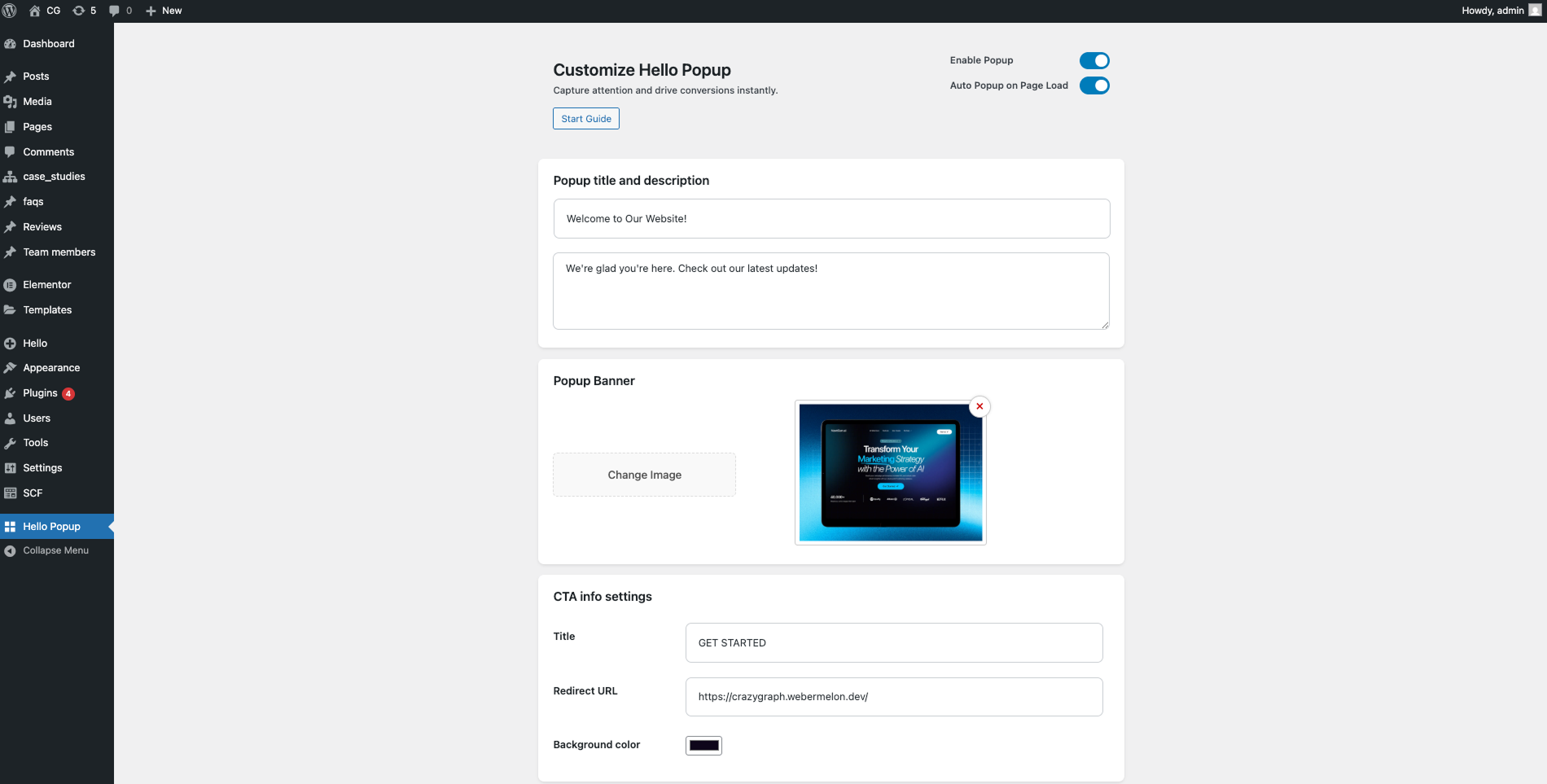This screenshot has width=1547, height=784.
Task: Click the case_studies menu label
Action: tap(54, 177)
